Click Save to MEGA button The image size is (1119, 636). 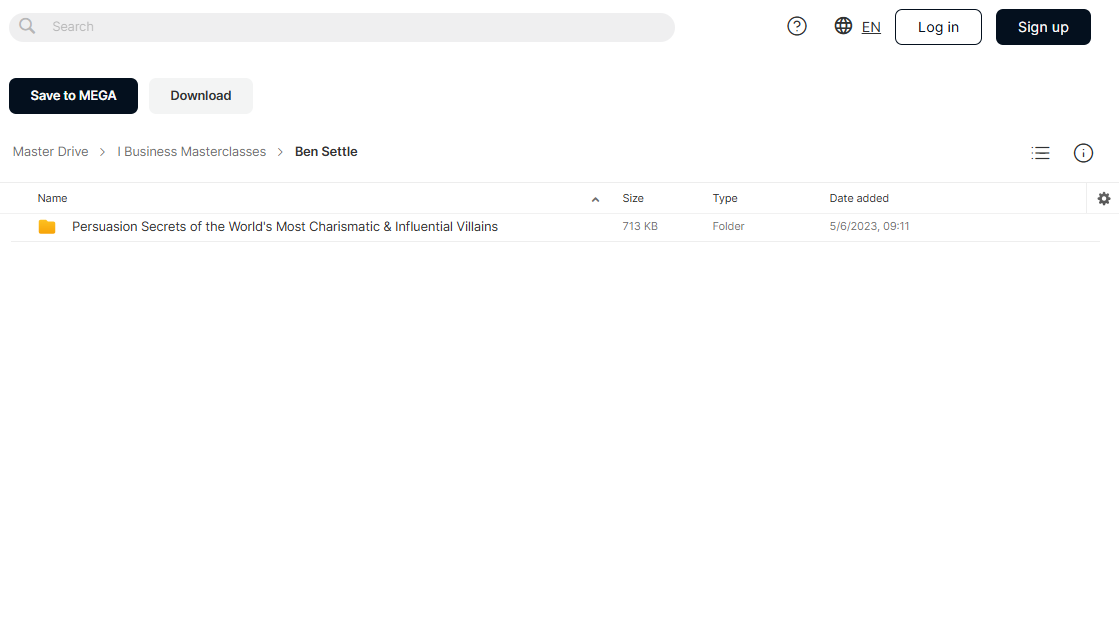pyautogui.click(x=74, y=96)
